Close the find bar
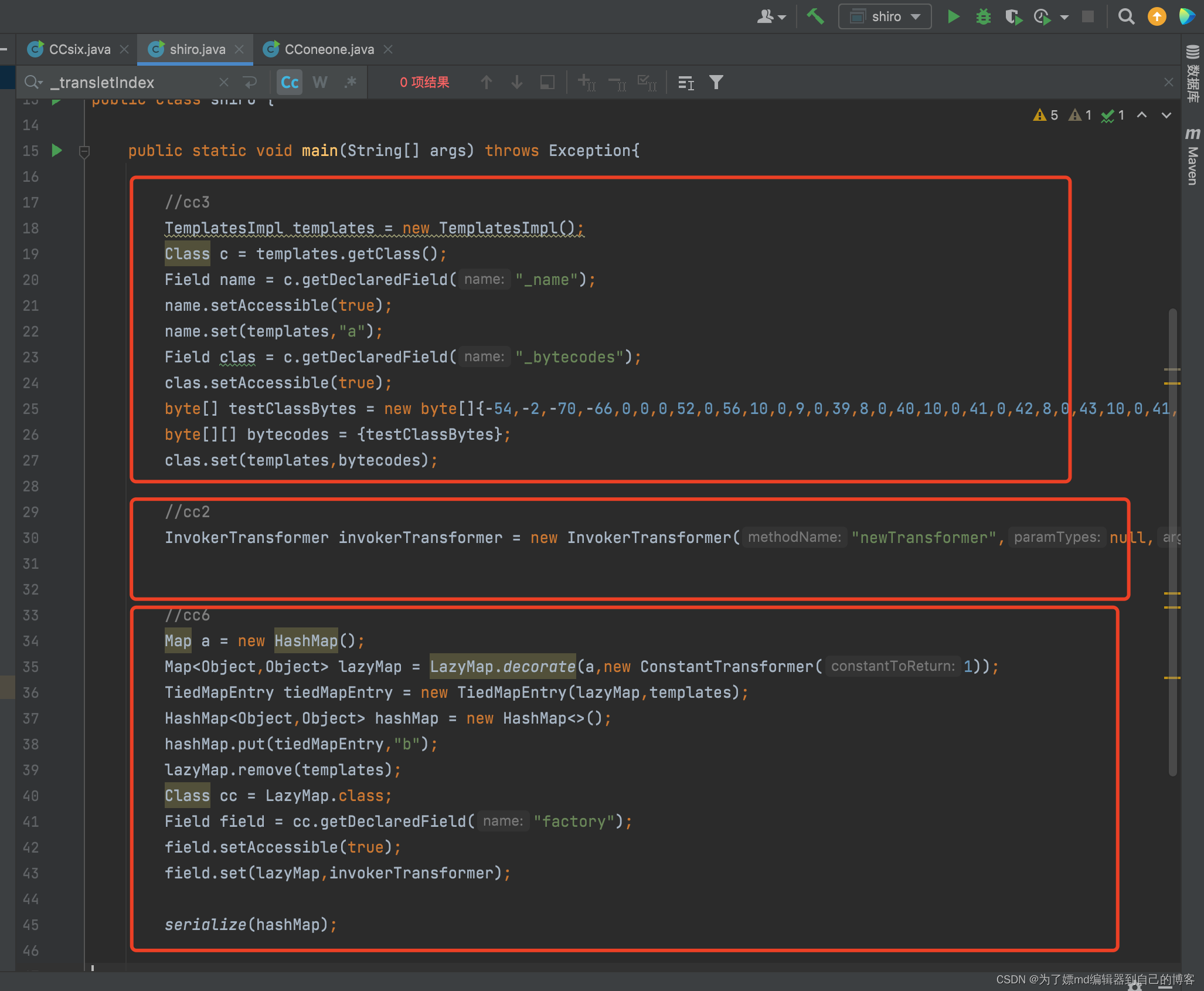 click(x=1169, y=83)
